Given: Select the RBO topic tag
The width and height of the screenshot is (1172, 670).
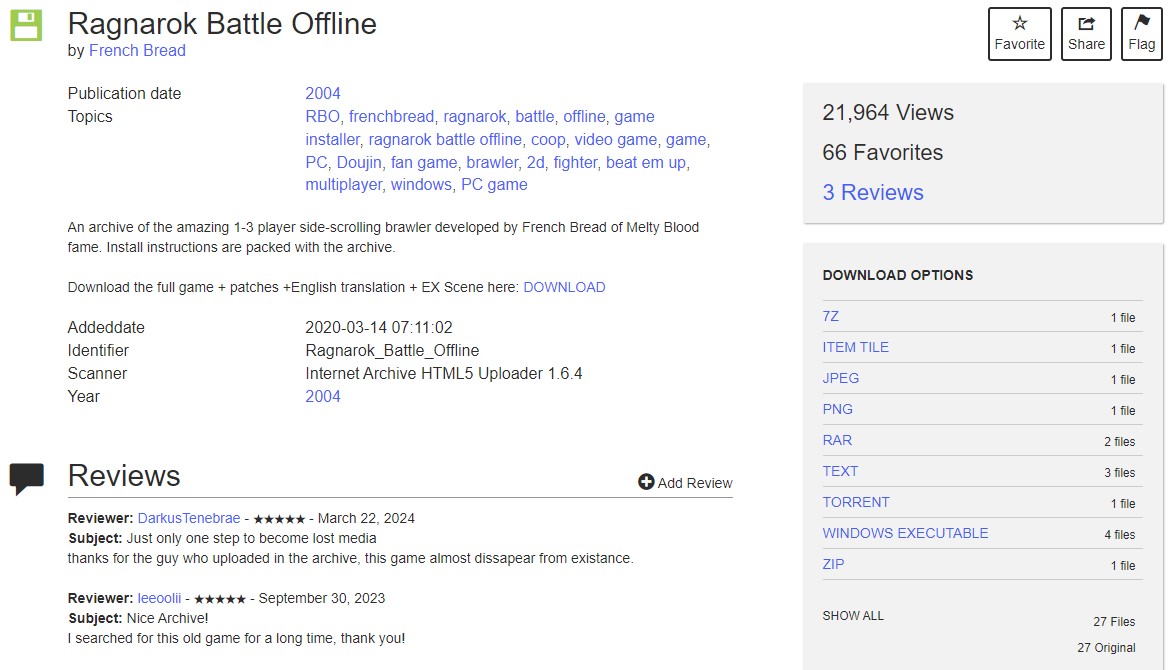Looking at the screenshot, I should click(322, 117).
